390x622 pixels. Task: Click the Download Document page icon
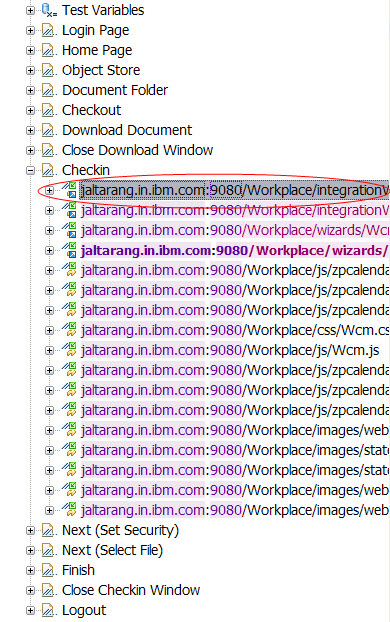(49, 130)
